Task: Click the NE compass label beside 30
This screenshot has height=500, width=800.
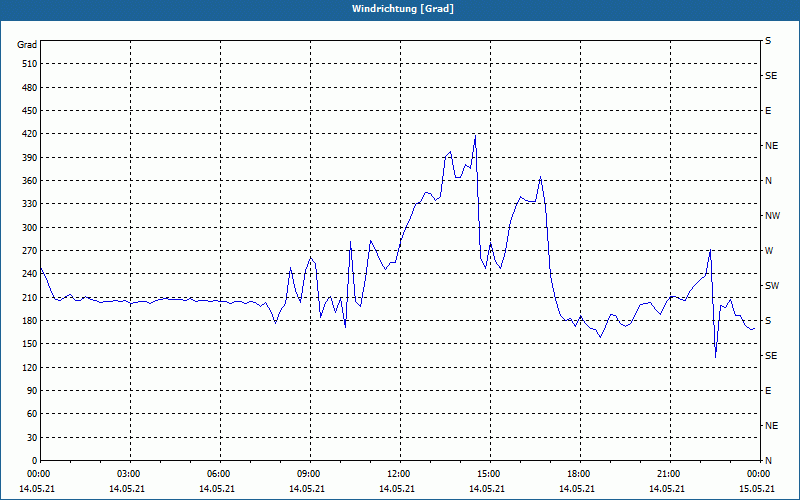Action: [x=772, y=426]
